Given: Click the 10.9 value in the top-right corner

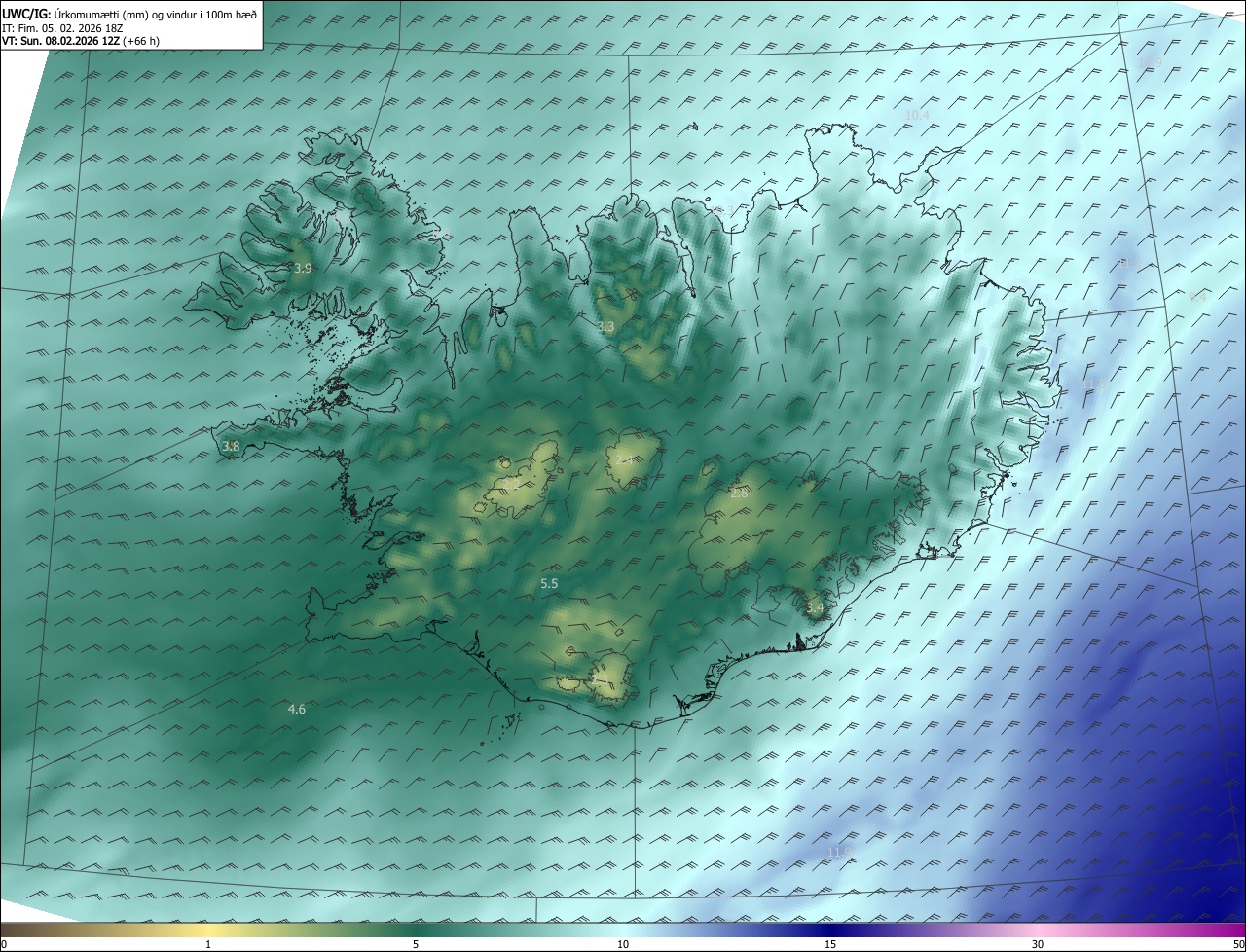Looking at the screenshot, I should 1151,63.
